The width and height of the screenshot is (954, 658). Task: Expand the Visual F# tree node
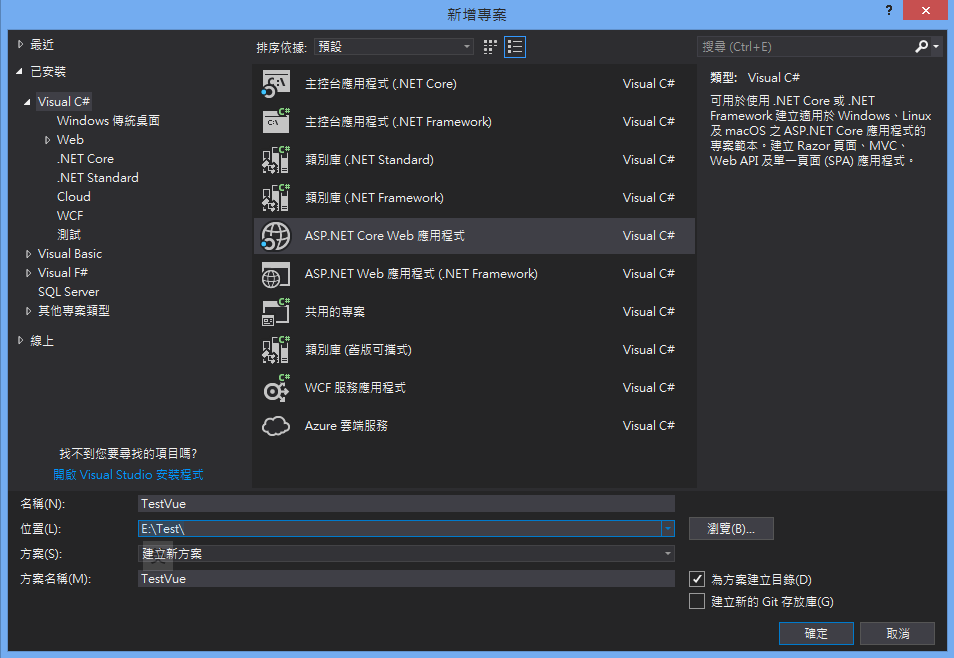(28, 273)
